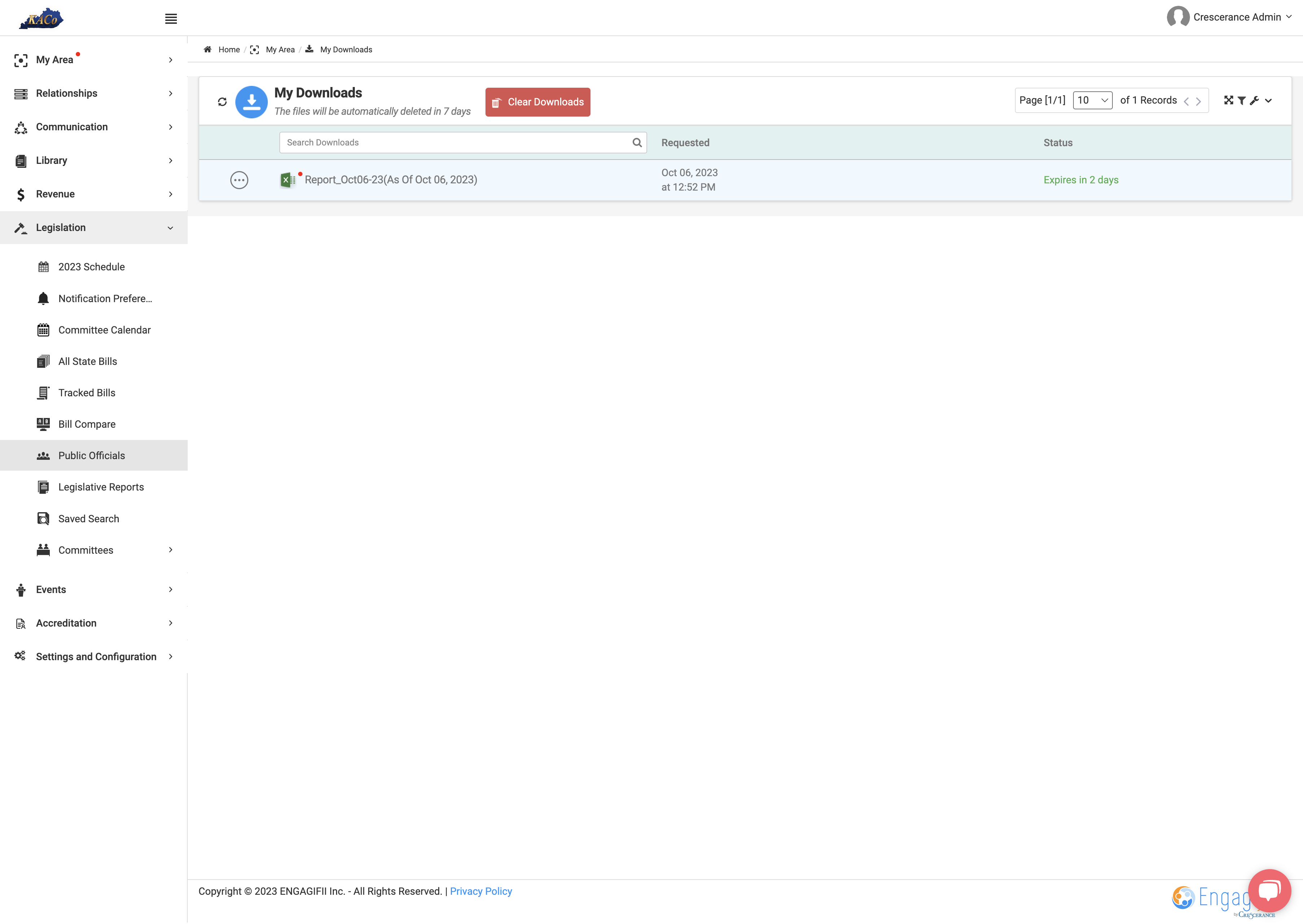The width and height of the screenshot is (1303, 924).
Task: Toggle the hamburger menu icon at top
Action: coord(171,19)
